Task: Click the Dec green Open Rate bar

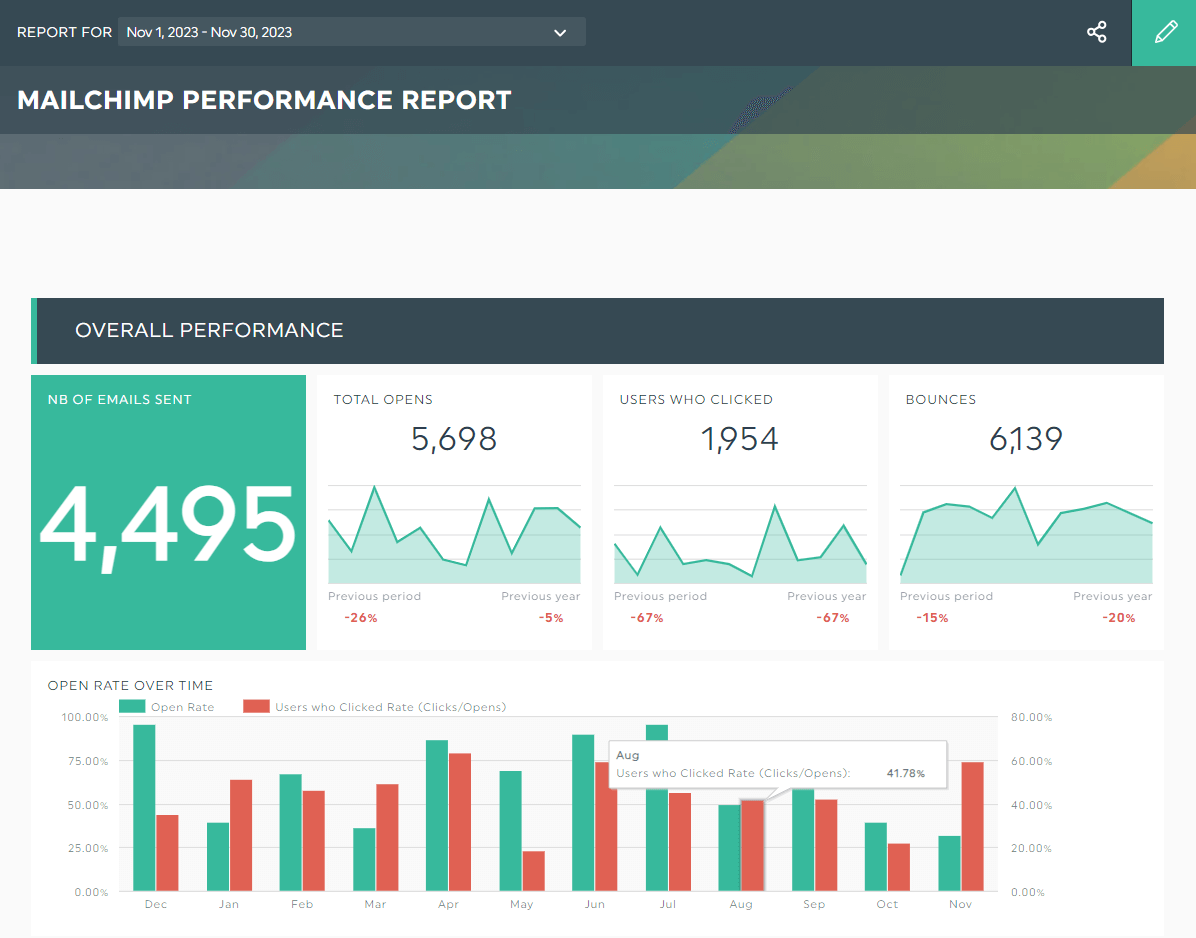Action: coord(144,808)
